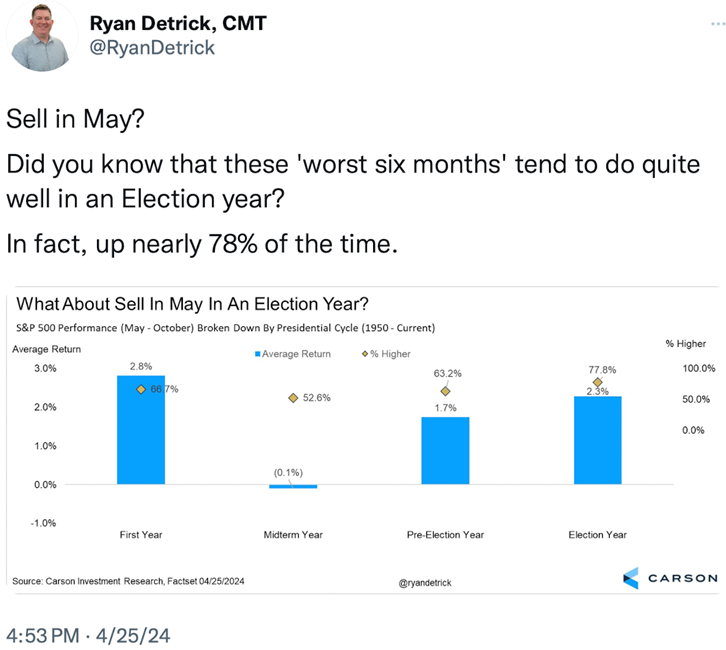The height and width of the screenshot is (650, 726).
Task: Click the Pre-Election Year blue bar
Action: coord(445,450)
